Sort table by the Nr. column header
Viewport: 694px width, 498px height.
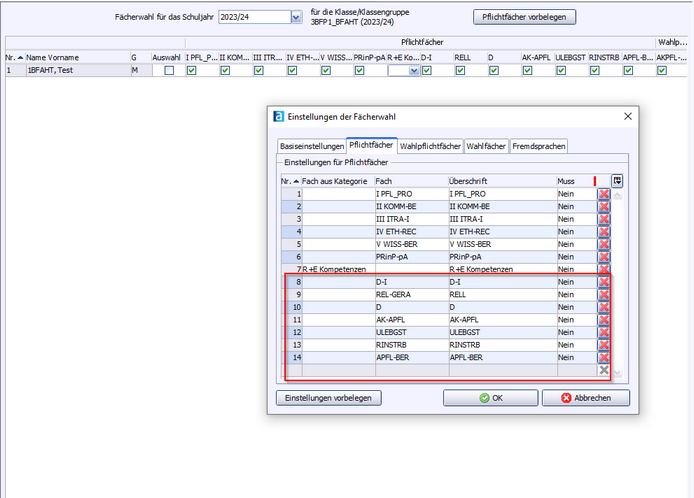point(12,58)
